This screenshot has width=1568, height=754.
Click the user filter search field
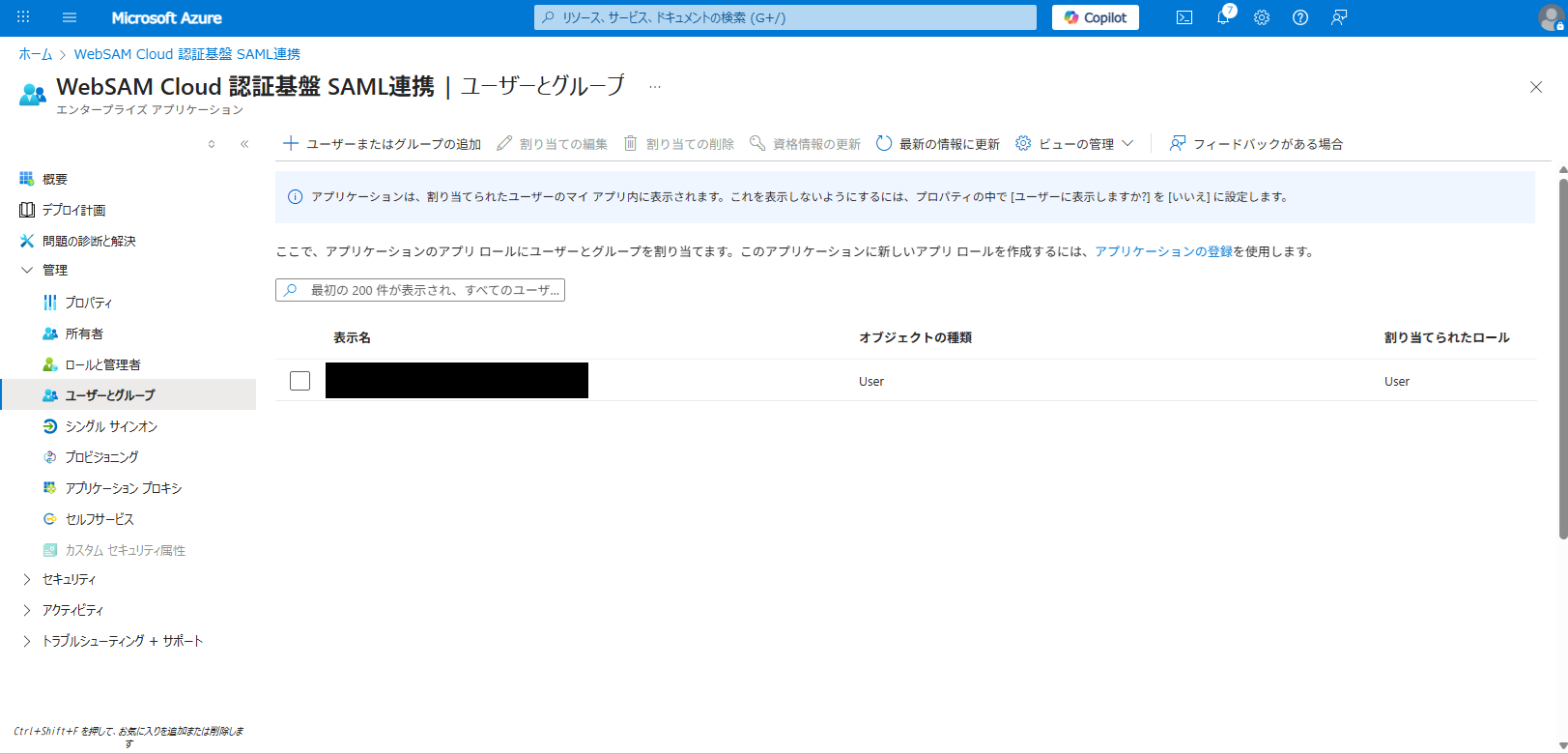pyautogui.click(x=420, y=290)
